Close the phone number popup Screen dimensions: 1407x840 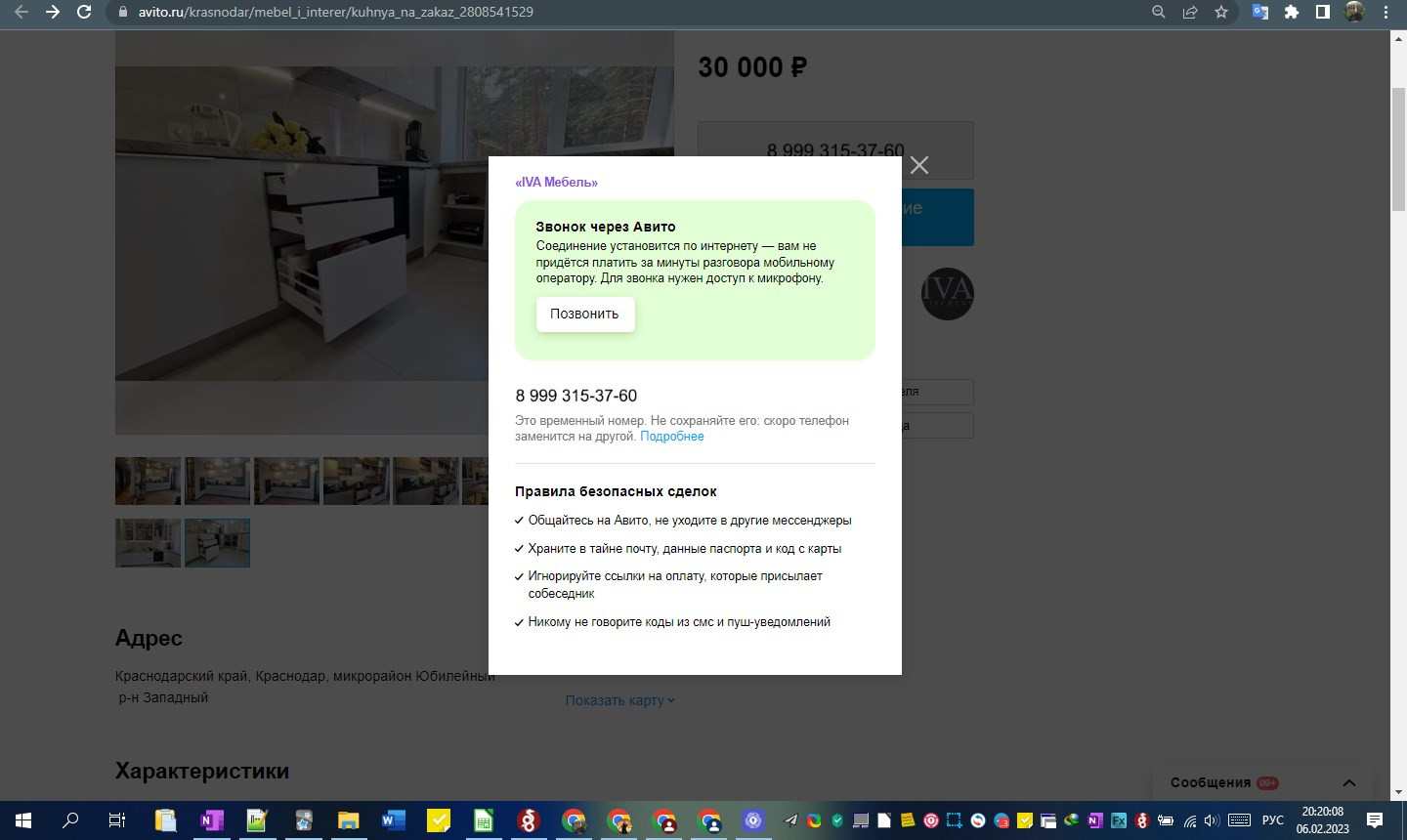point(919,165)
